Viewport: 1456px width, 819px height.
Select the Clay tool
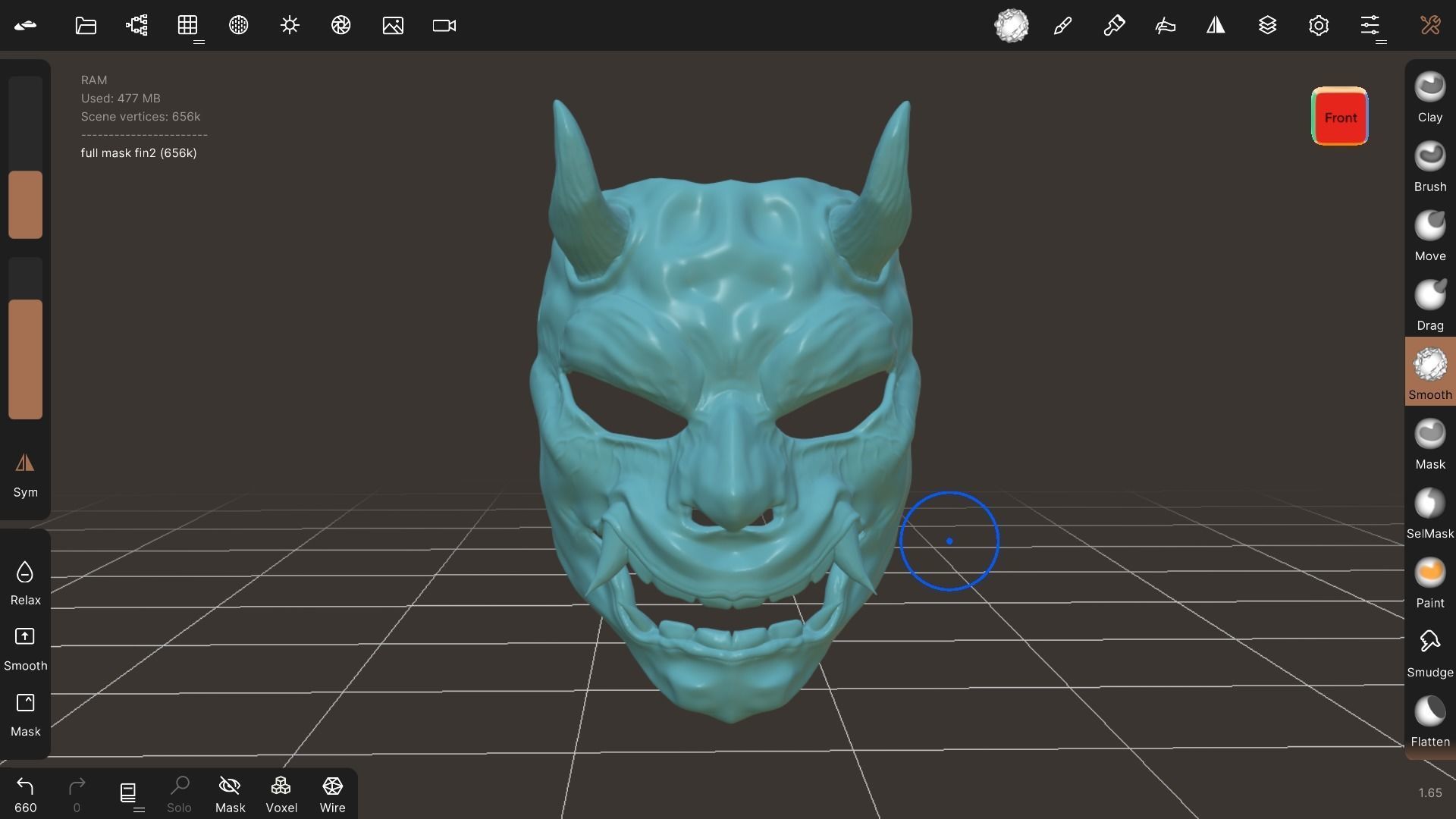1430,97
